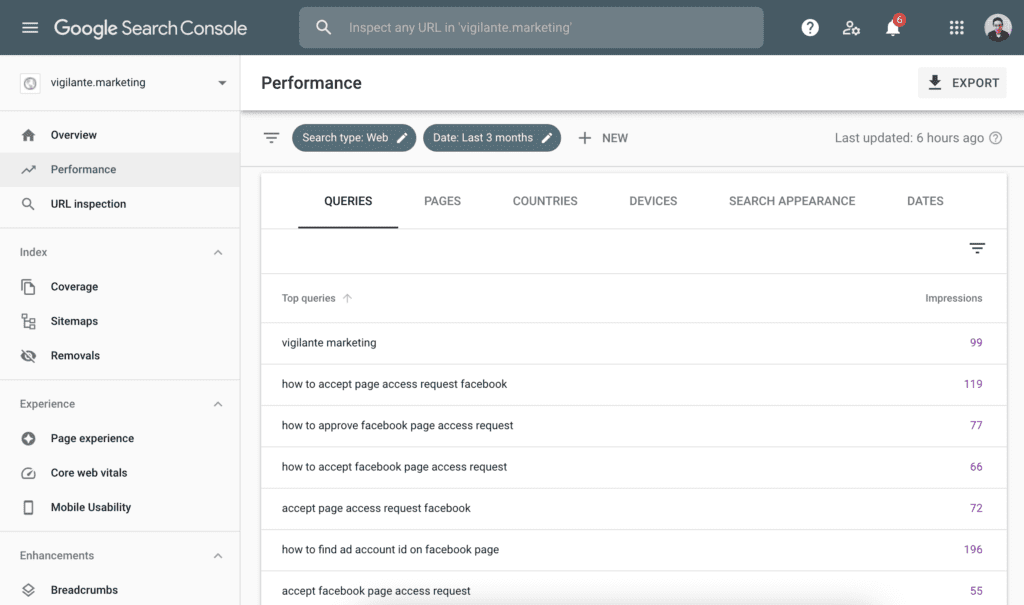This screenshot has width=1024, height=605.
Task: Open Sitemaps in the sidebar
Action: (x=120, y=321)
